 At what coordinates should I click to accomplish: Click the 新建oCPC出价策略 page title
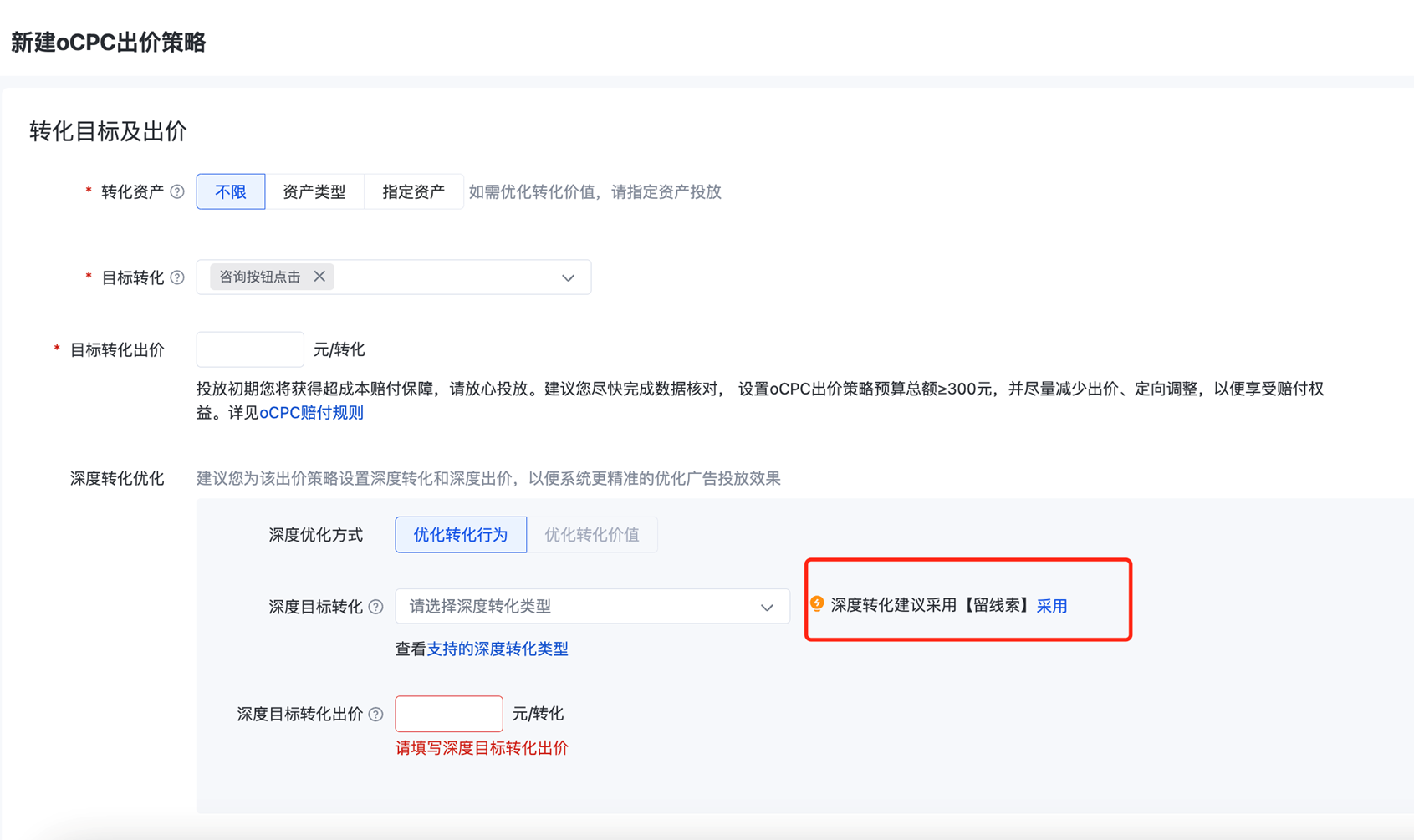[109, 43]
